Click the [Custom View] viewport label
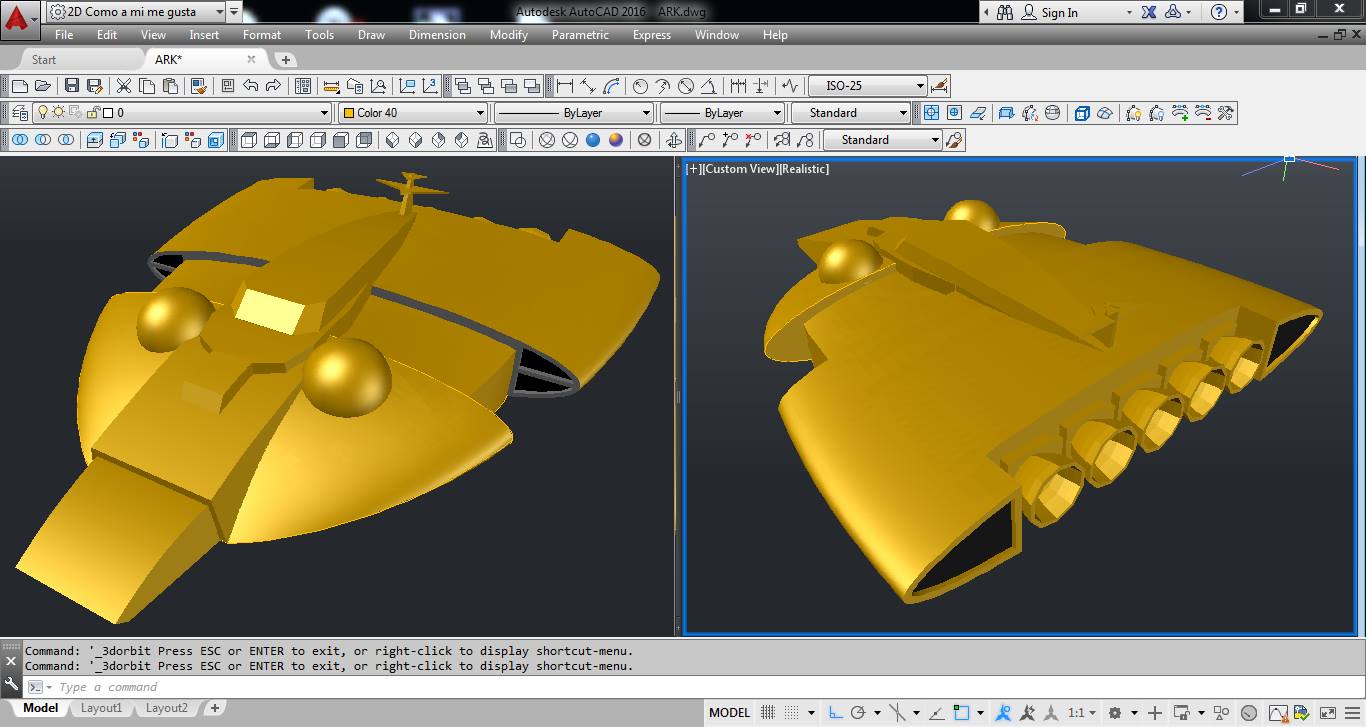The height and width of the screenshot is (727, 1366). [x=738, y=169]
